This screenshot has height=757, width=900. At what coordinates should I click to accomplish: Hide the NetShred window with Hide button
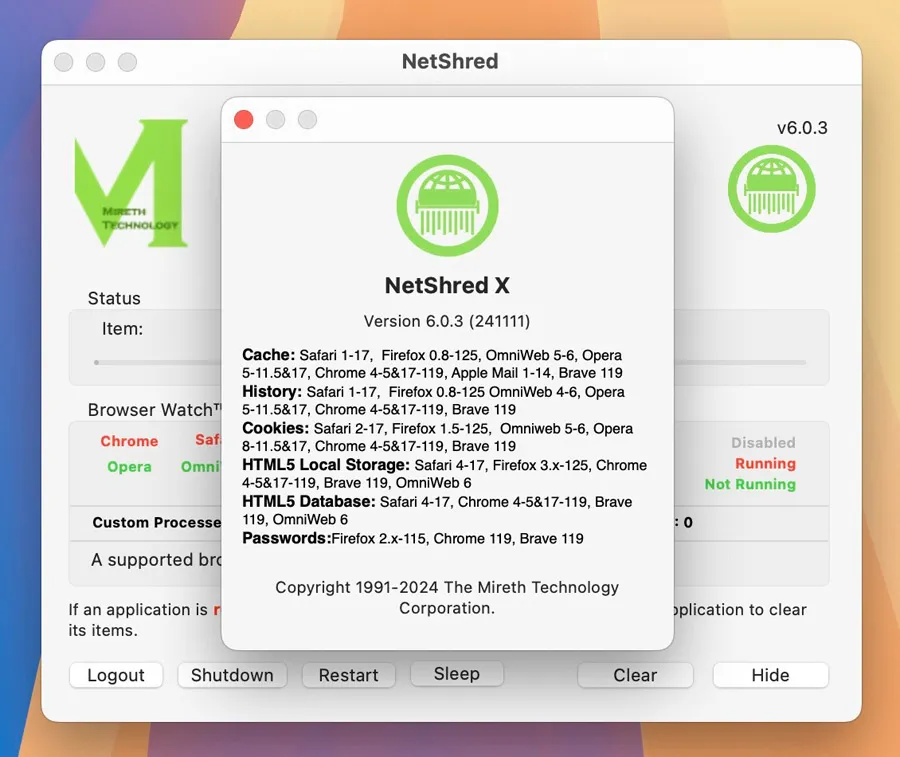(770, 675)
